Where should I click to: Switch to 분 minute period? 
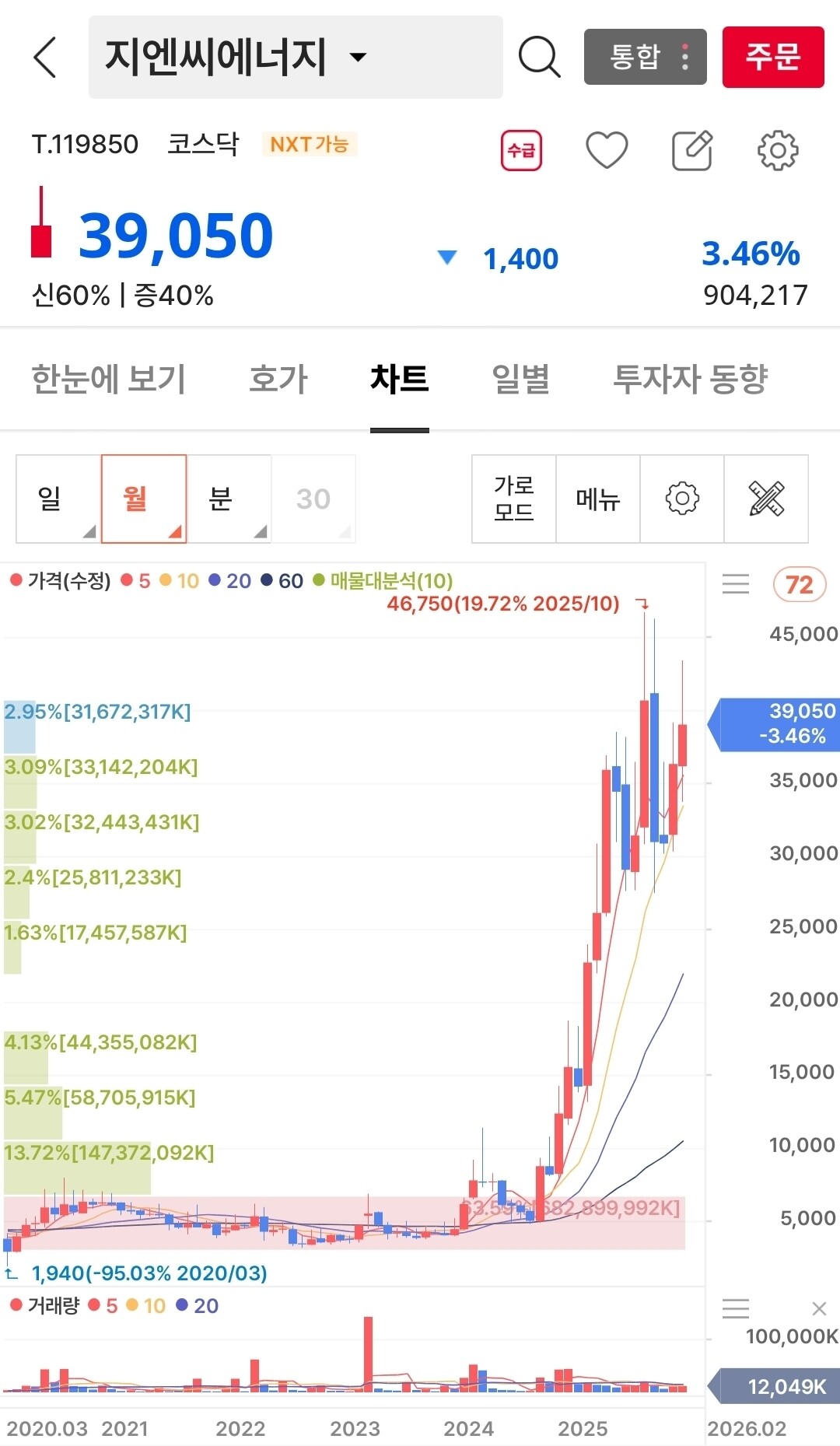click(229, 499)
